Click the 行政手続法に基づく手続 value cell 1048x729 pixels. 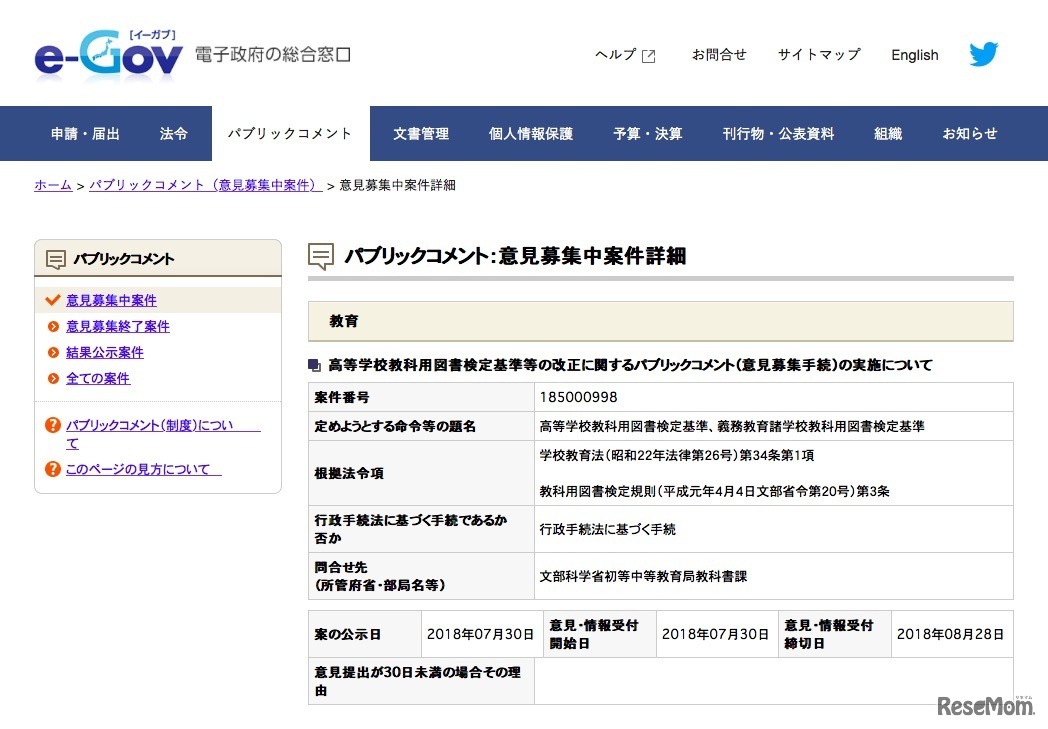[774, 529]
